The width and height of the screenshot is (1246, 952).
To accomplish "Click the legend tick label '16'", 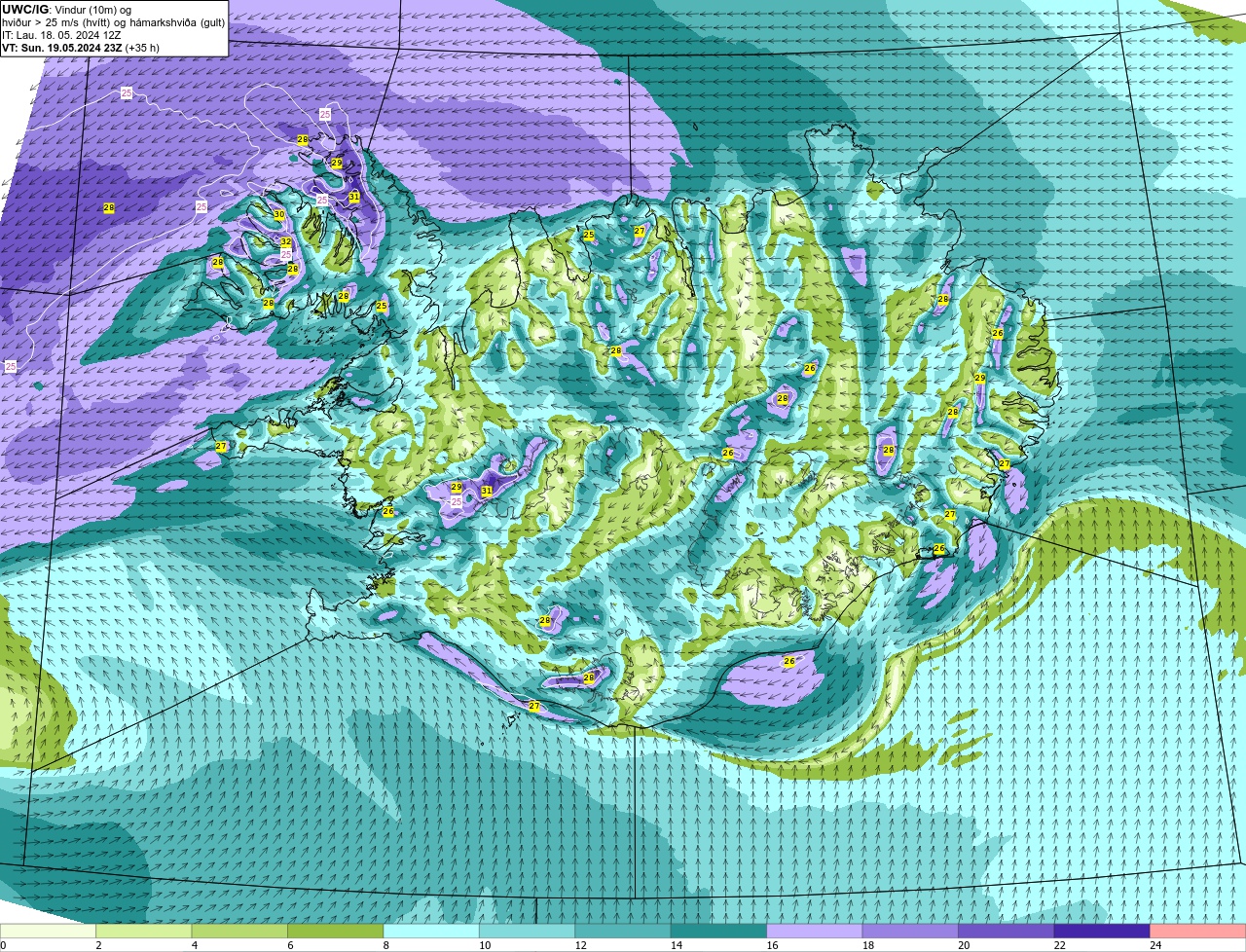I will [772, 945].
